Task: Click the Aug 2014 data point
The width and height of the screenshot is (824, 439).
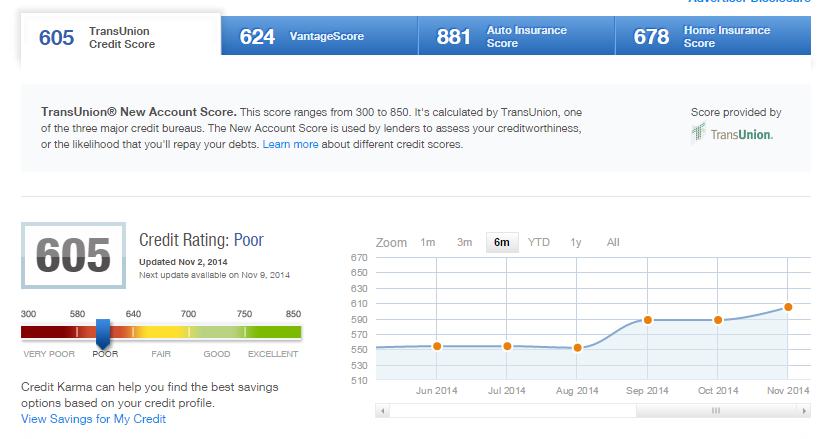Action: 577,348
